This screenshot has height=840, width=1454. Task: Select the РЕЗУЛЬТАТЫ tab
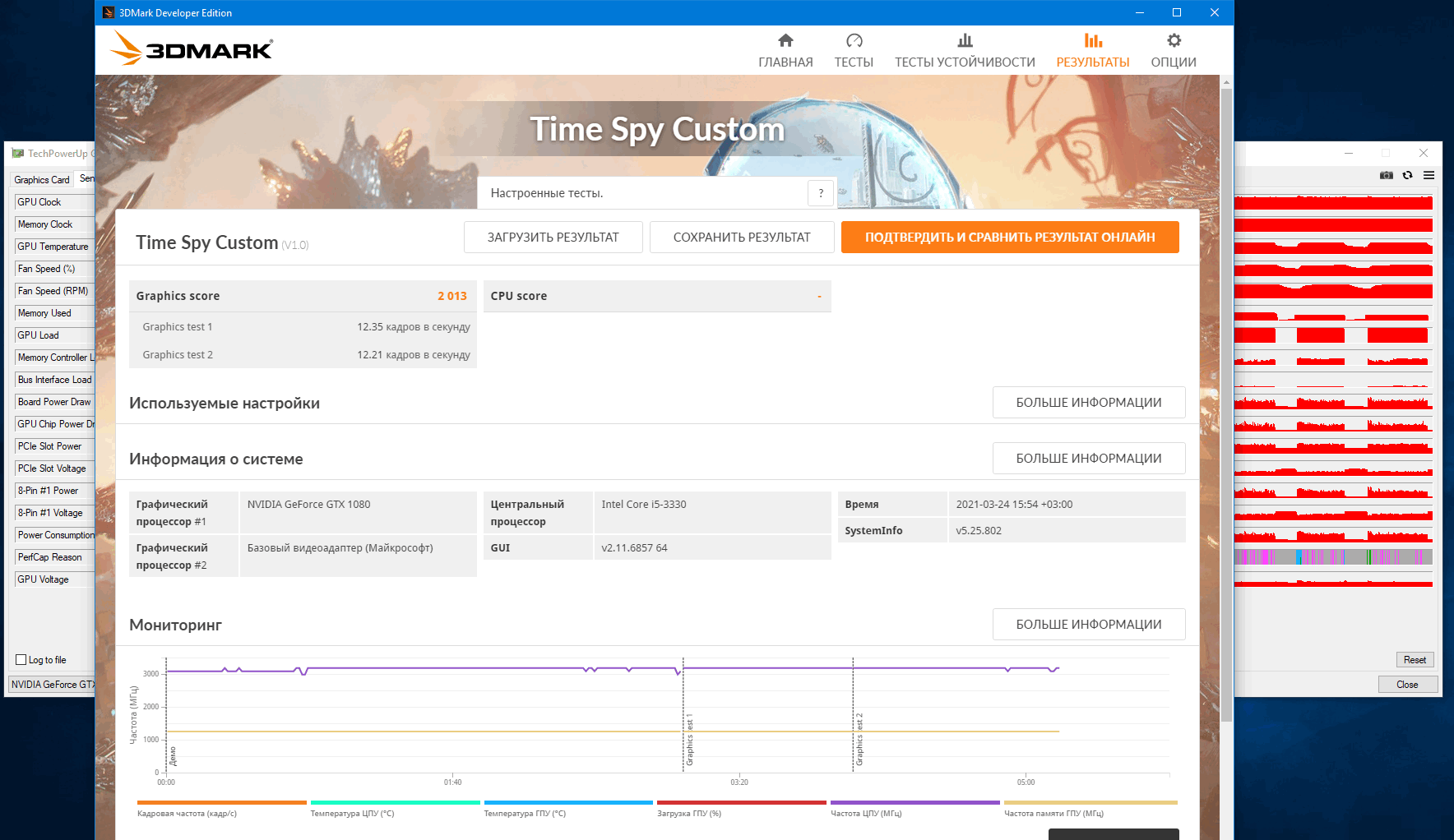click(x=1092, y=51)
